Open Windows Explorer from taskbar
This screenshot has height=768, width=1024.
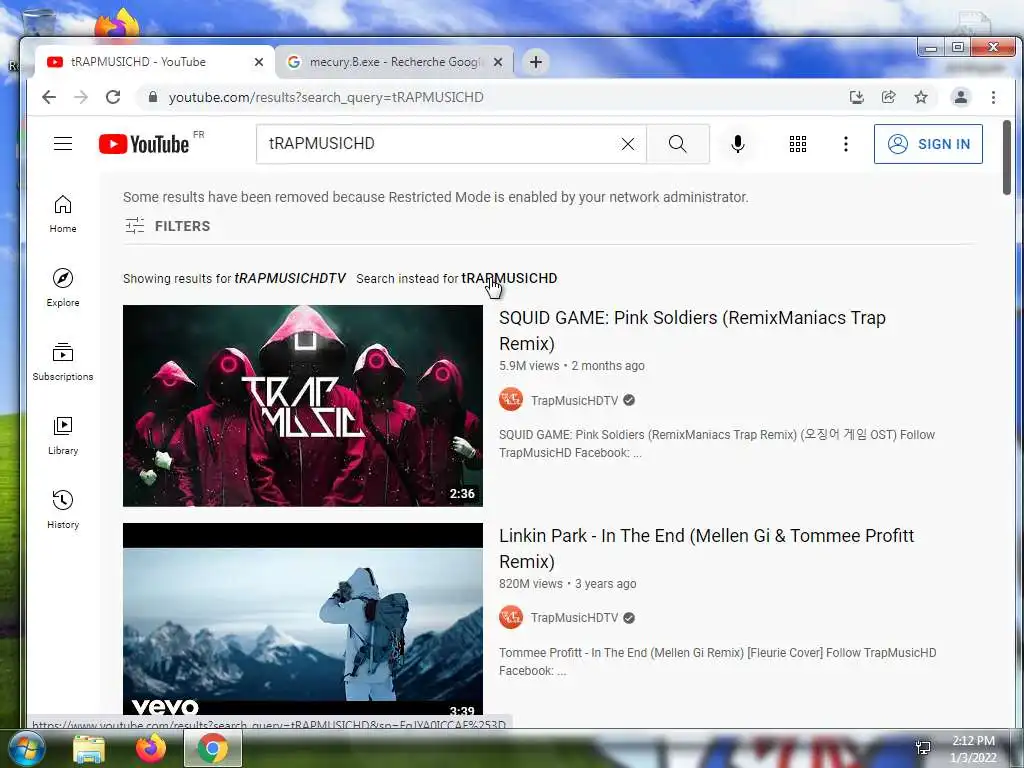(89, 748)
